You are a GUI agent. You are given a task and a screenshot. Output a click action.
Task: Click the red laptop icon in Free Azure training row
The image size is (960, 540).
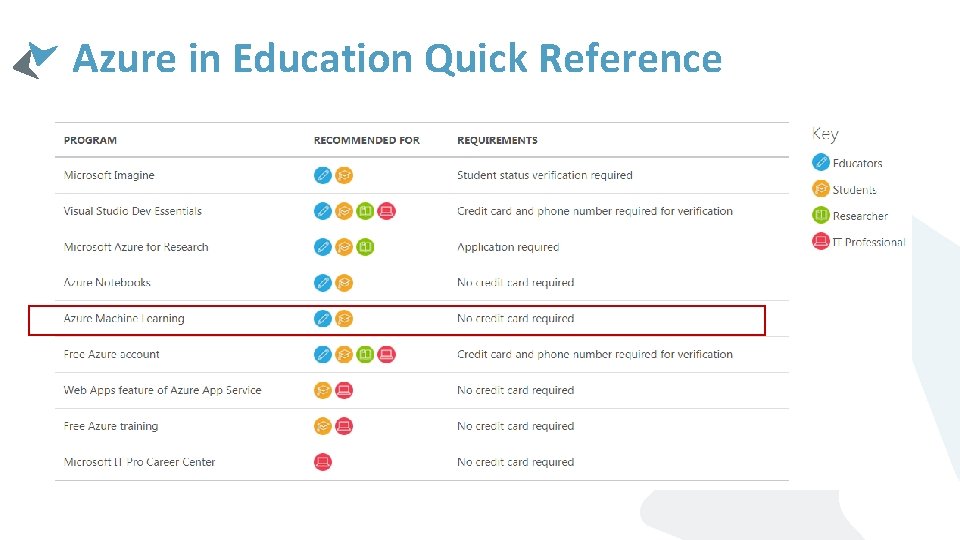344,426
